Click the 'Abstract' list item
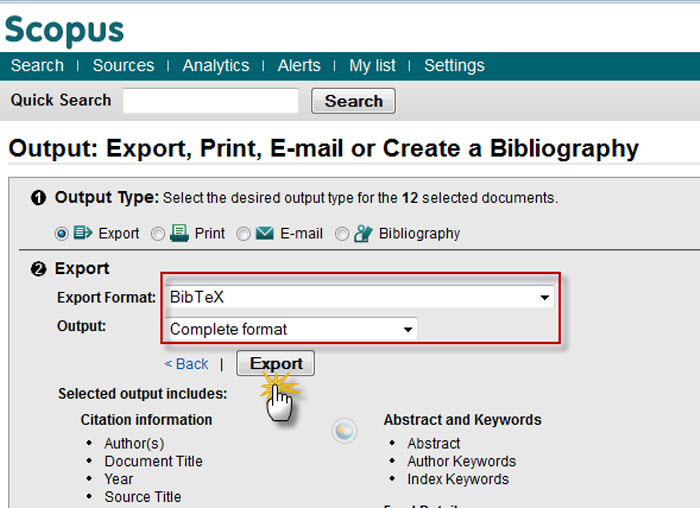The height and width of the screenshot is (508, 700). (433, 443)
